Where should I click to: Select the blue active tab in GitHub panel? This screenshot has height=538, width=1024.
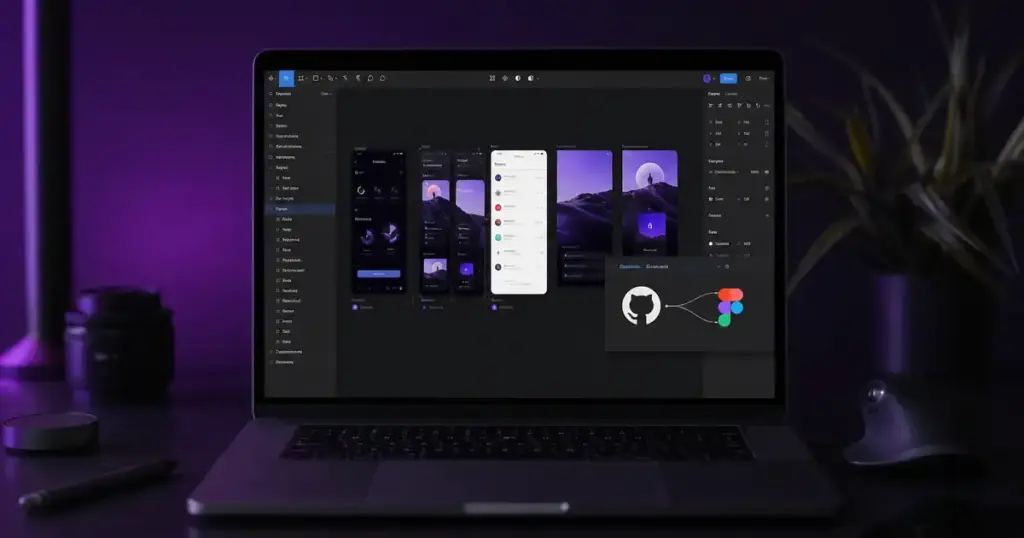pyautogui.click(x=630, y=266)
